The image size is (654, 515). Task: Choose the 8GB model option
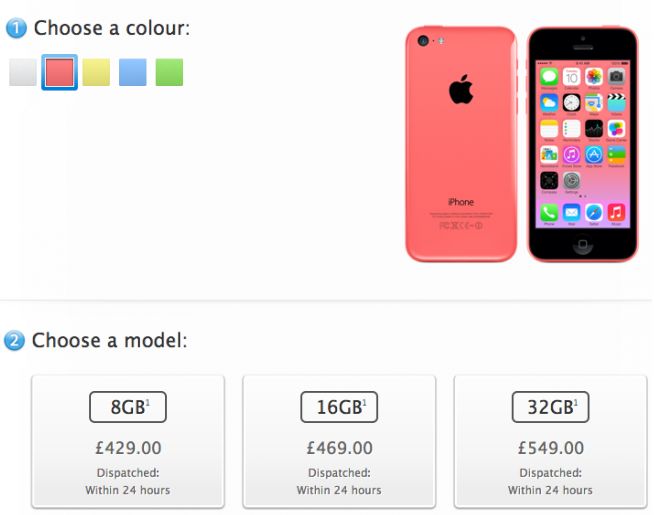(x=128, y=442)
